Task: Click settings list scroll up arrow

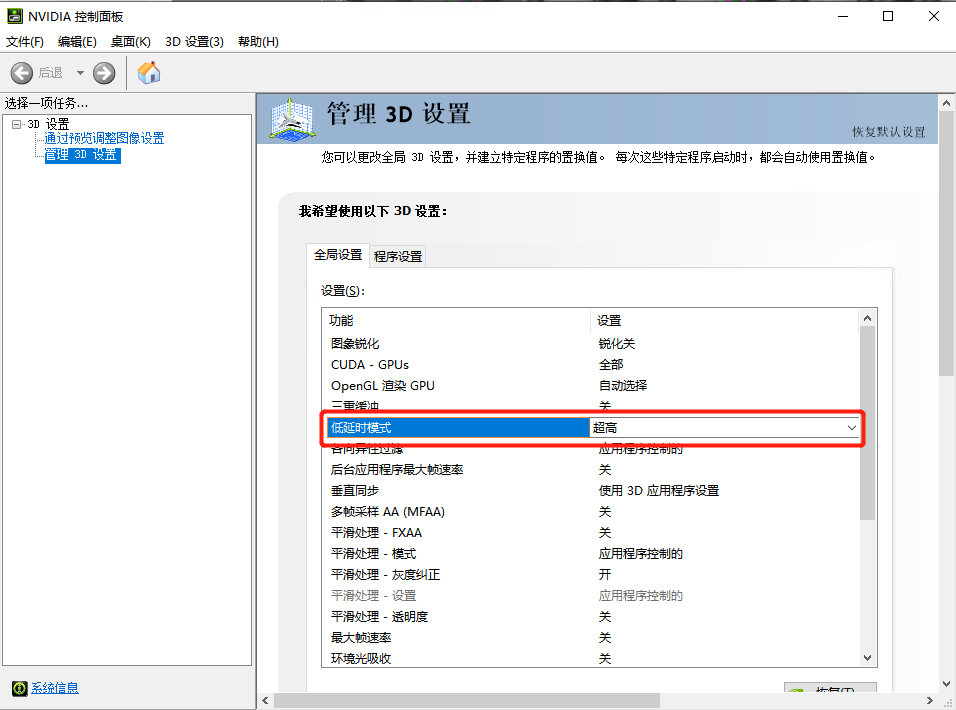Action: [868, 318]
